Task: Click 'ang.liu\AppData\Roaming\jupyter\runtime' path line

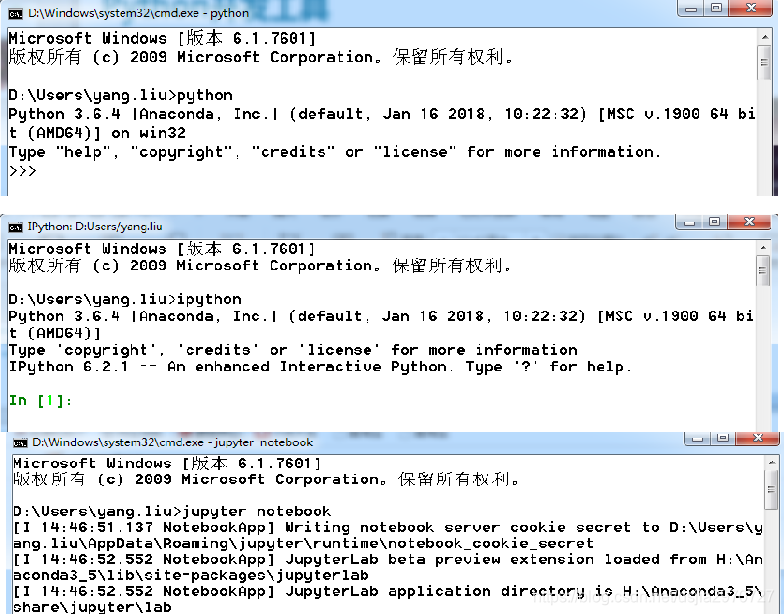Action: tap(303, 543)
